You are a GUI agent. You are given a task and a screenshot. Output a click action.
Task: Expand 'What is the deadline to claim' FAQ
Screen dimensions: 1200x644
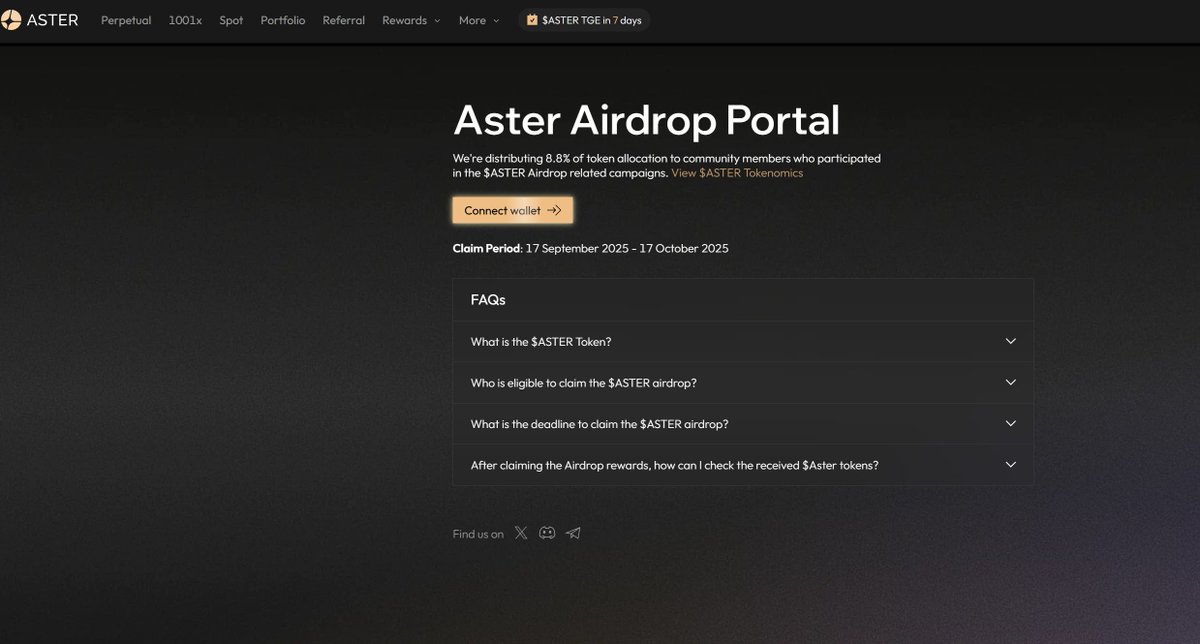[743, 424]
